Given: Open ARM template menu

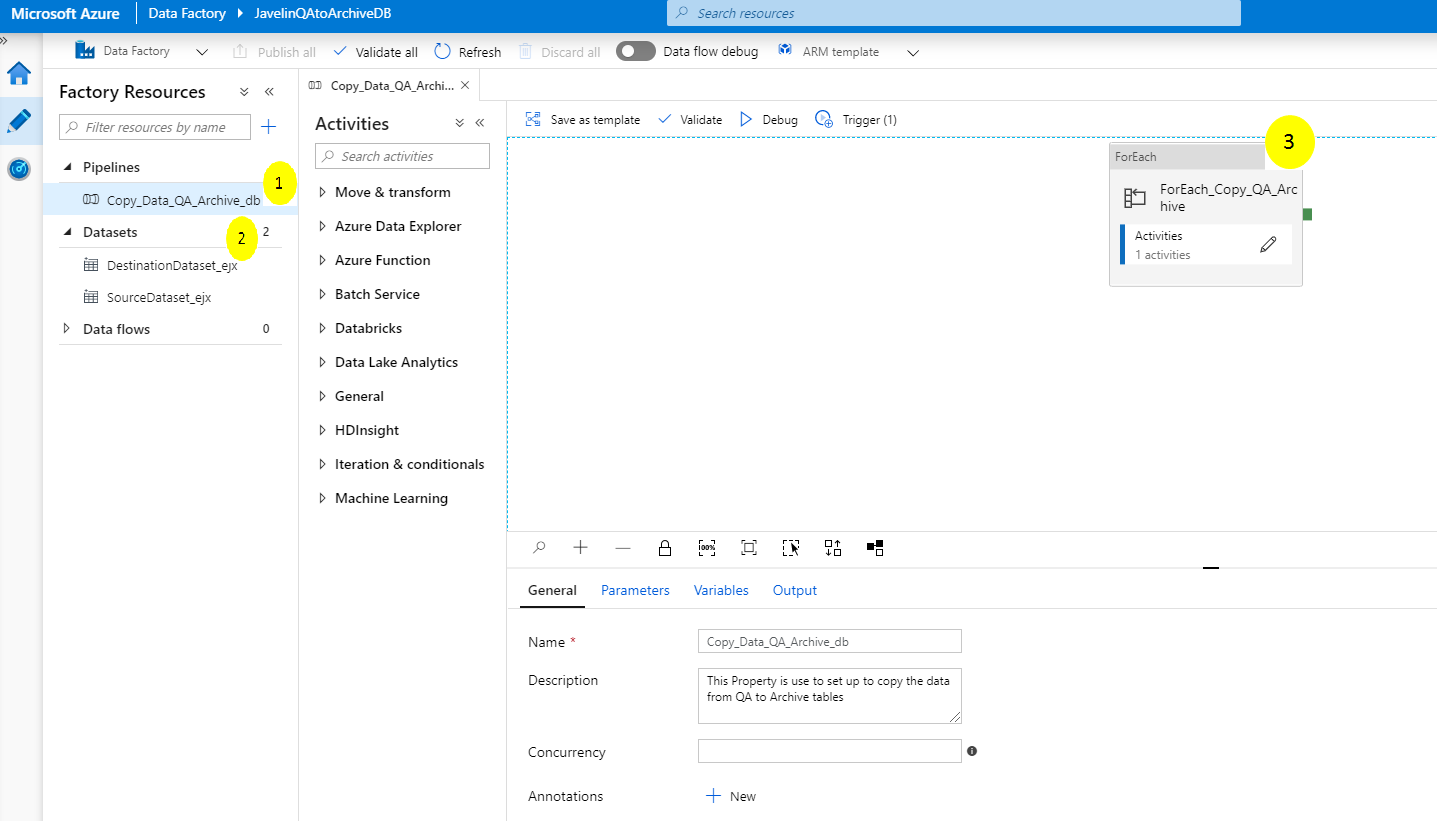Looking at the screenshot, I should pyautogui.click(x=830, y=51).
